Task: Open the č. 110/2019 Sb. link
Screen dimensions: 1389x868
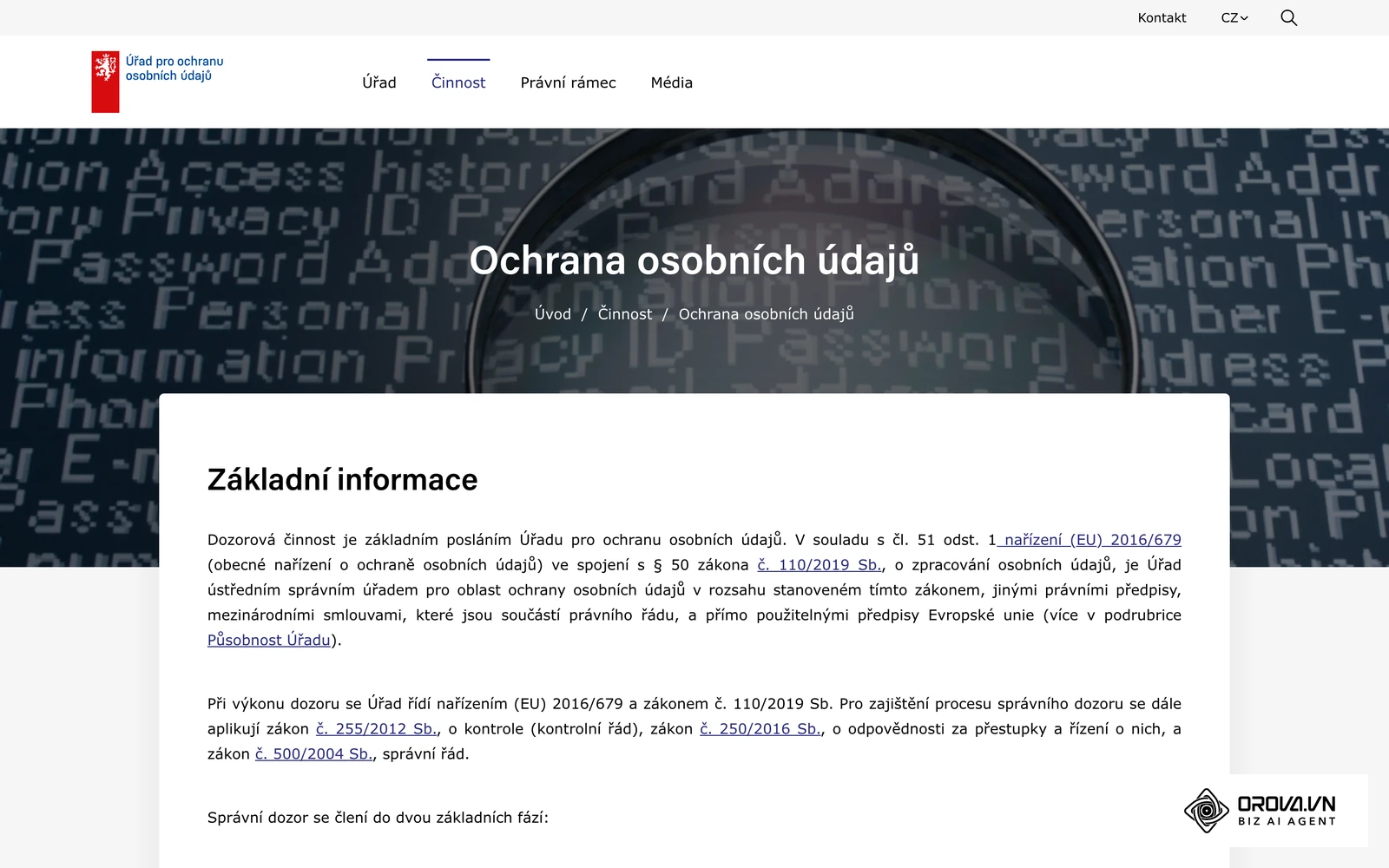Action: pos(820,565)
